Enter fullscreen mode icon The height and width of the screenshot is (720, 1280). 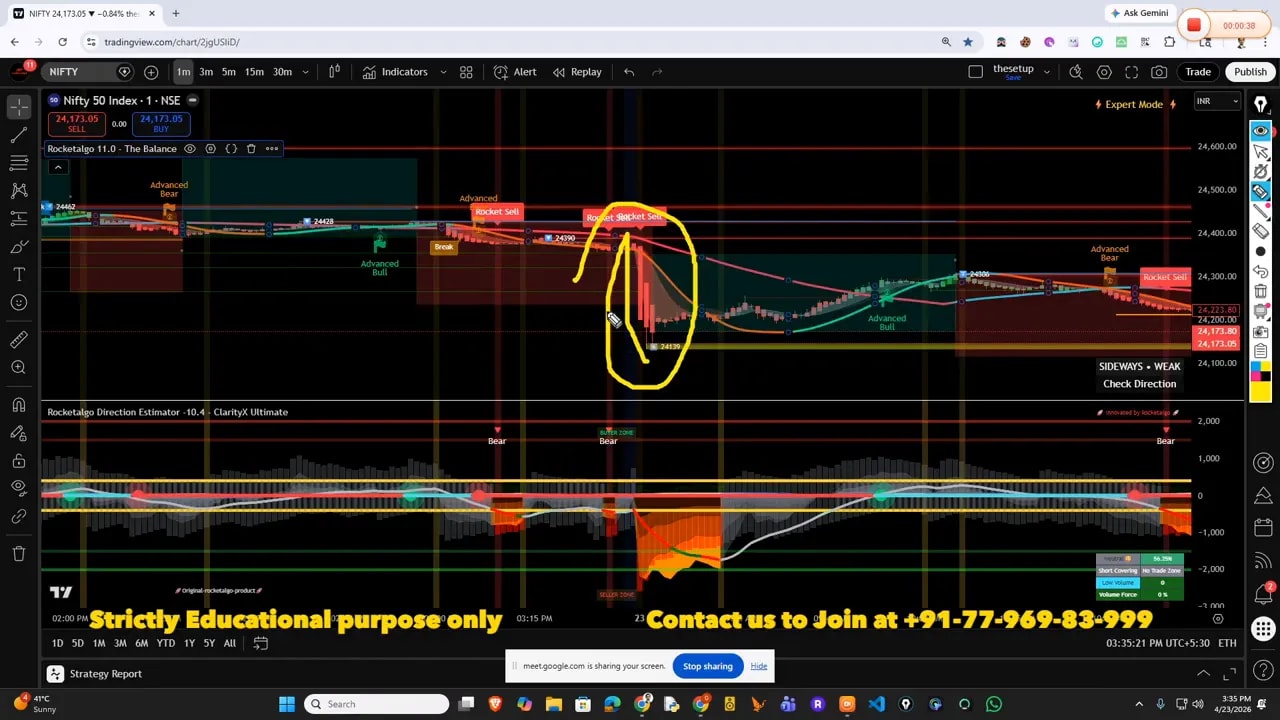[x=1131, y=72]
